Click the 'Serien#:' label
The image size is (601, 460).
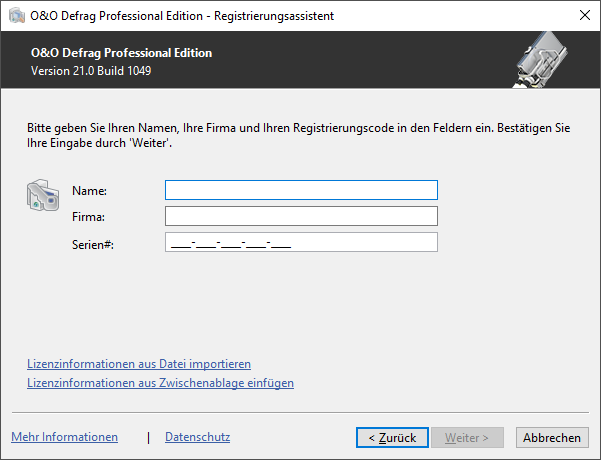93,245
